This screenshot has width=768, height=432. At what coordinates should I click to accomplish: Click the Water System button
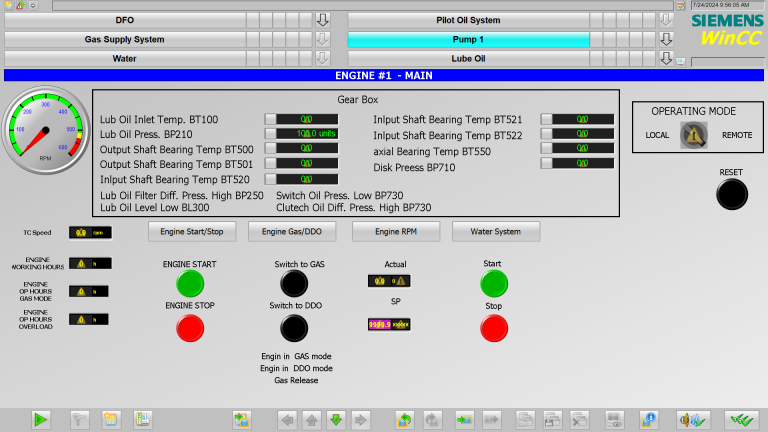pyautogui.click(x=495, y=232)
